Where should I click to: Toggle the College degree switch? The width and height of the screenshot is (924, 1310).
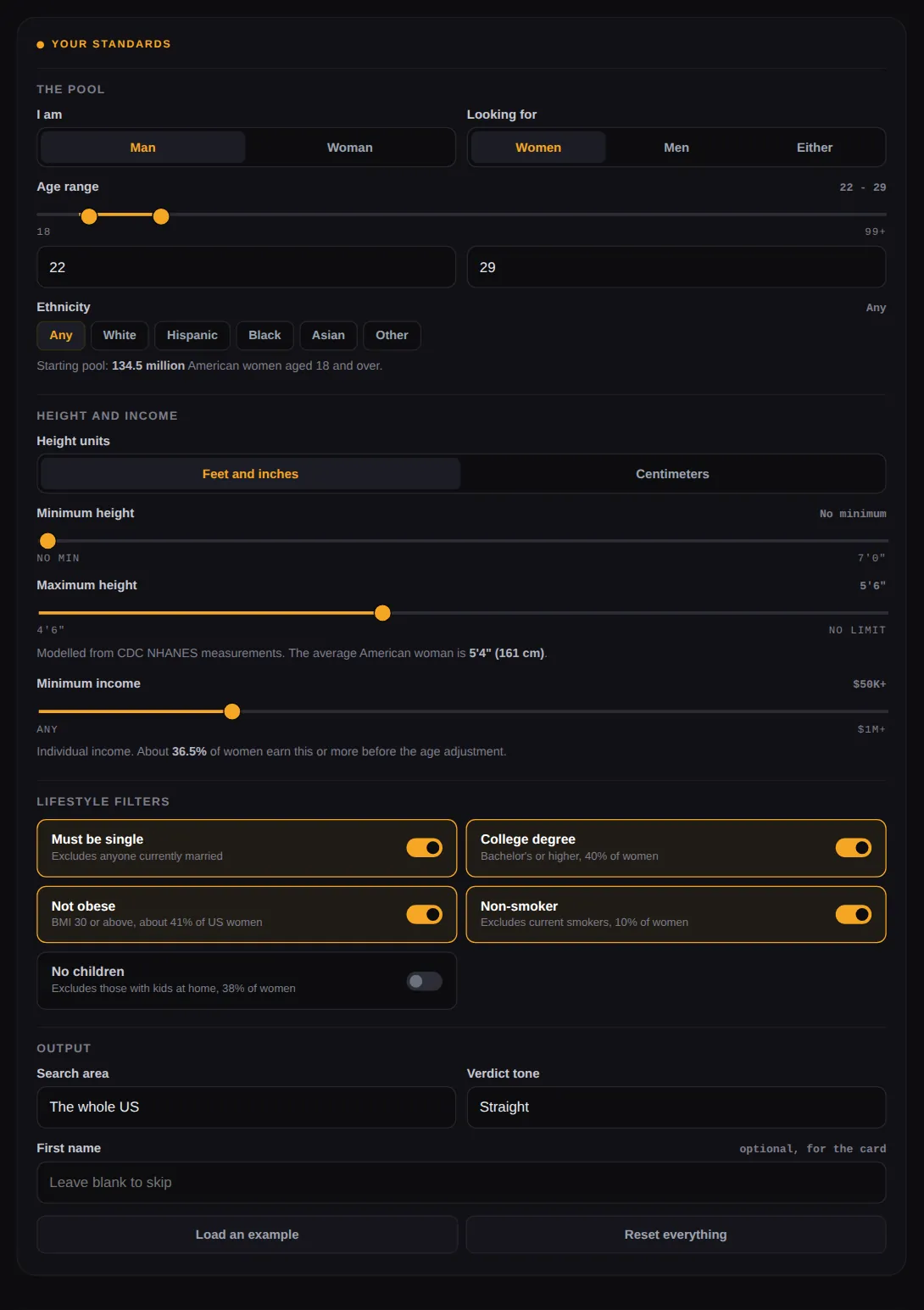[854, 848]
